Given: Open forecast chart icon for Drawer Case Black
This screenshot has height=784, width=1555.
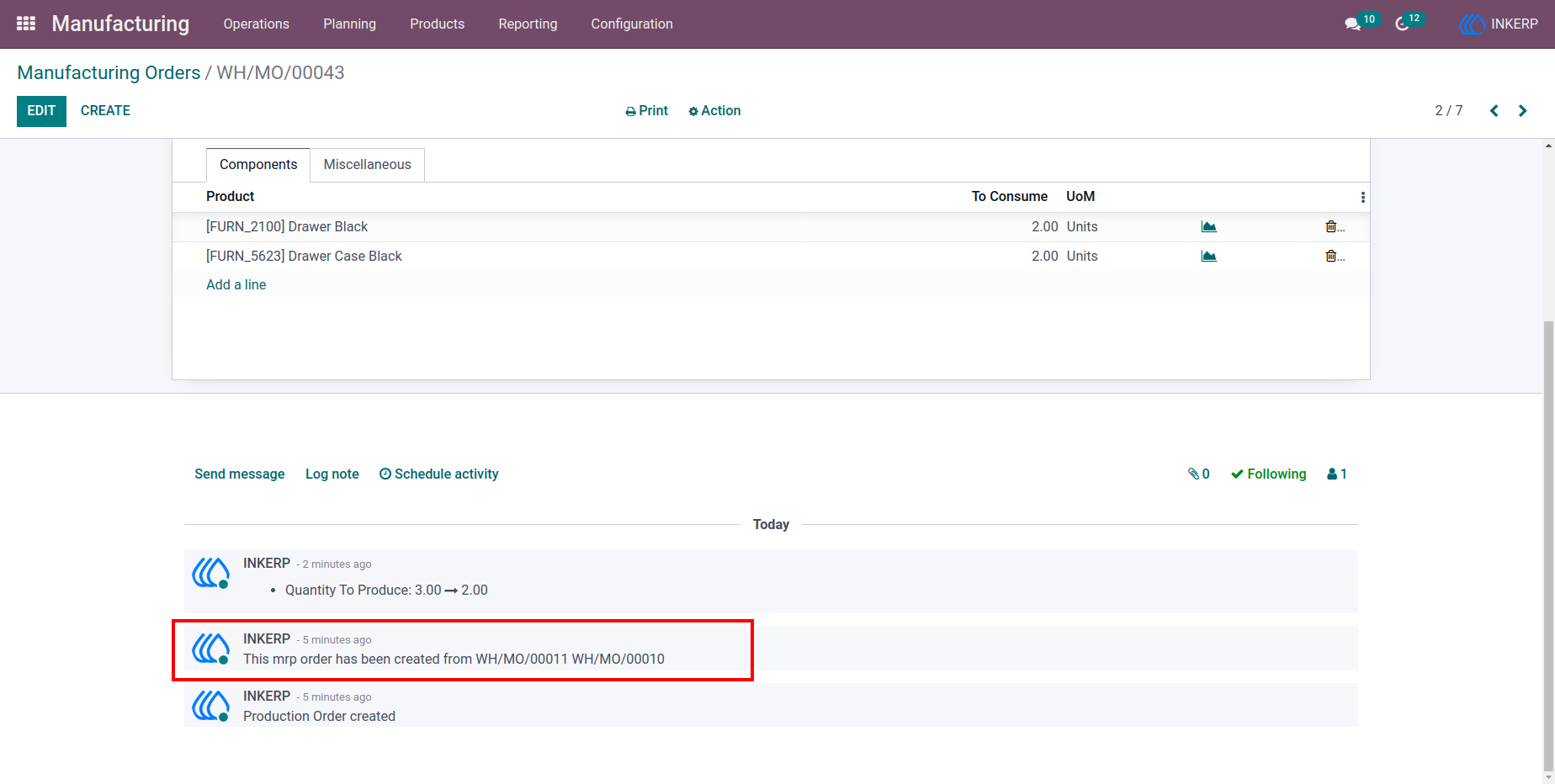Looking at the screenshot, I should click(x=1209, y=256).
